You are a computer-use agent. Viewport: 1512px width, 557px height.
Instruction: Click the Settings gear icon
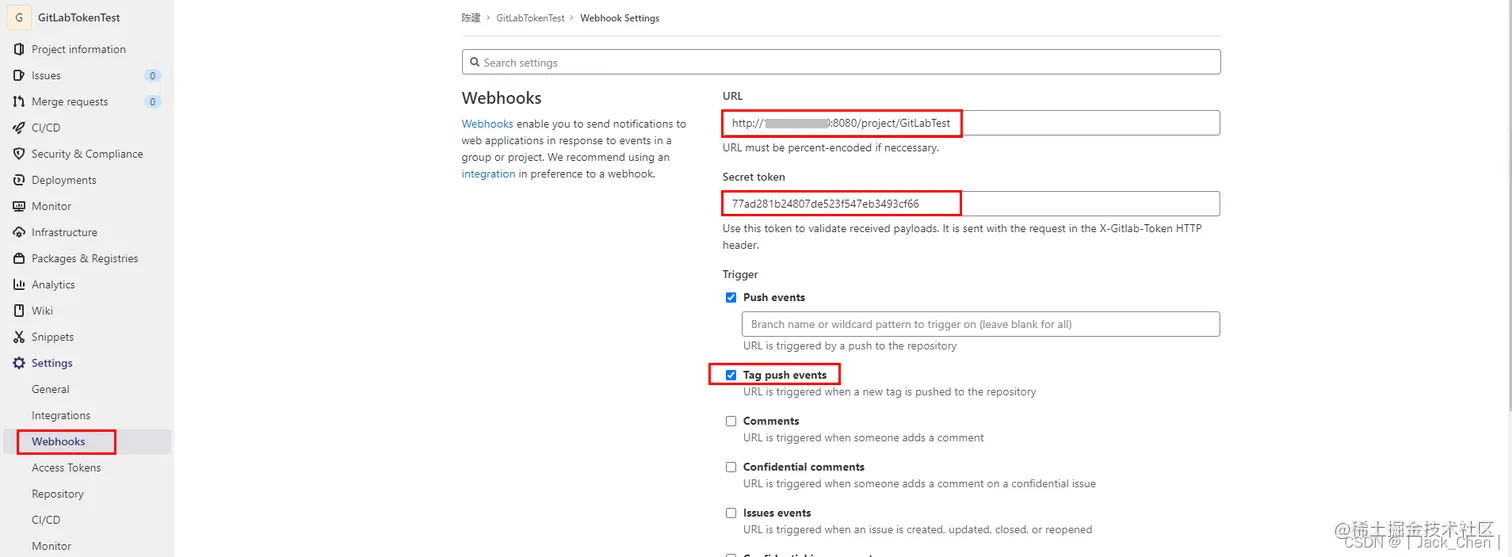tap(19, 363)
